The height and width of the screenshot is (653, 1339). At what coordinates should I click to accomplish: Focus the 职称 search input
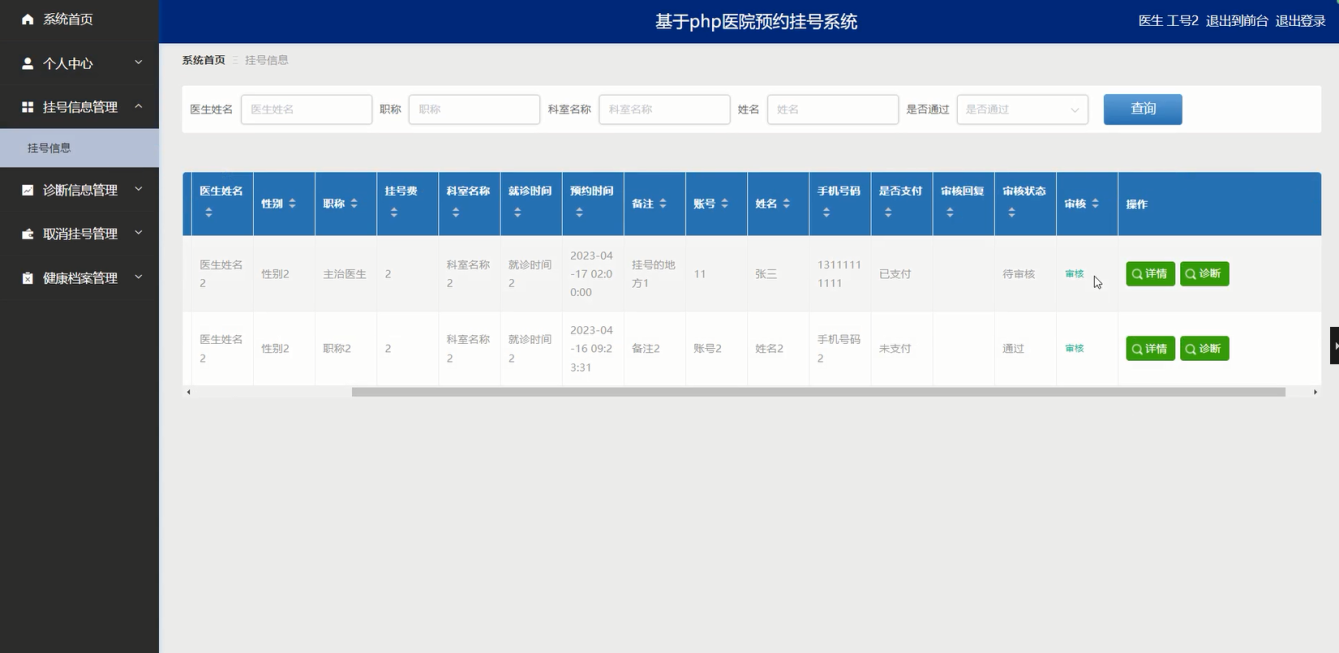coord(474,109)
